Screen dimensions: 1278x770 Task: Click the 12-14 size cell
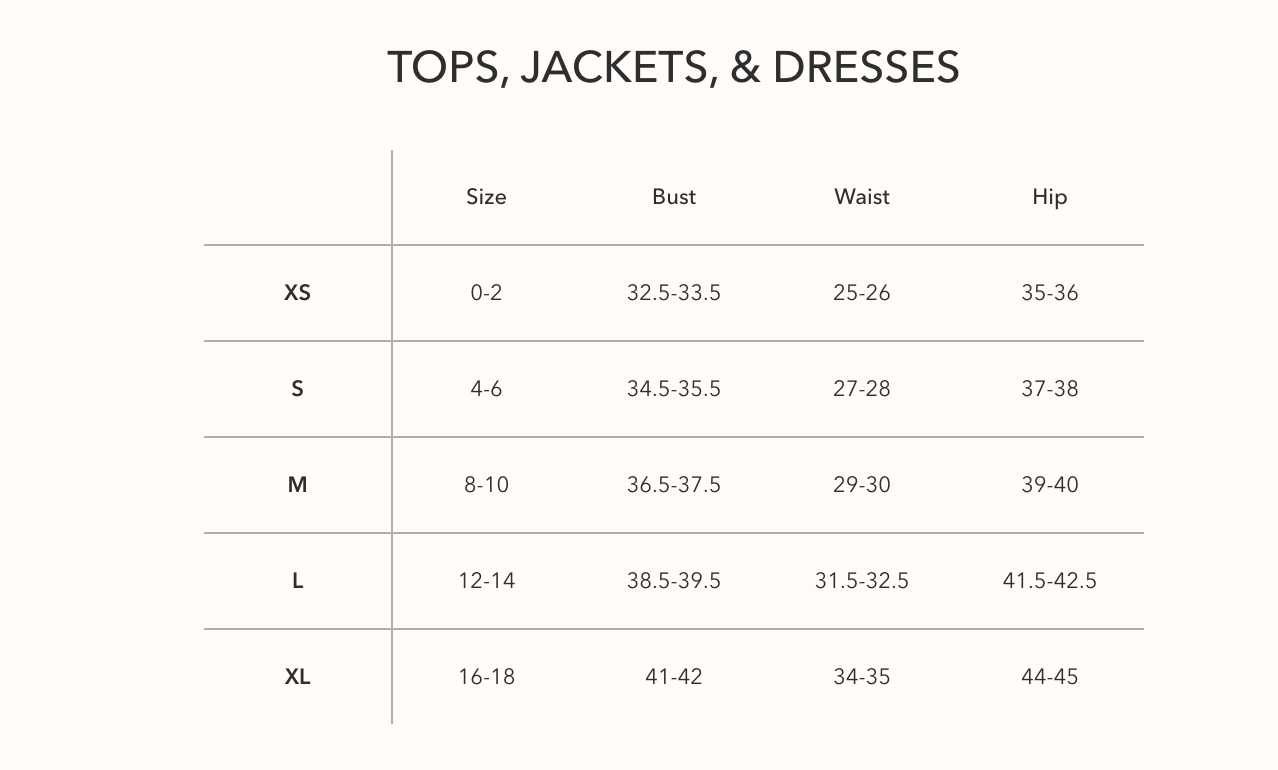(486, 581)
